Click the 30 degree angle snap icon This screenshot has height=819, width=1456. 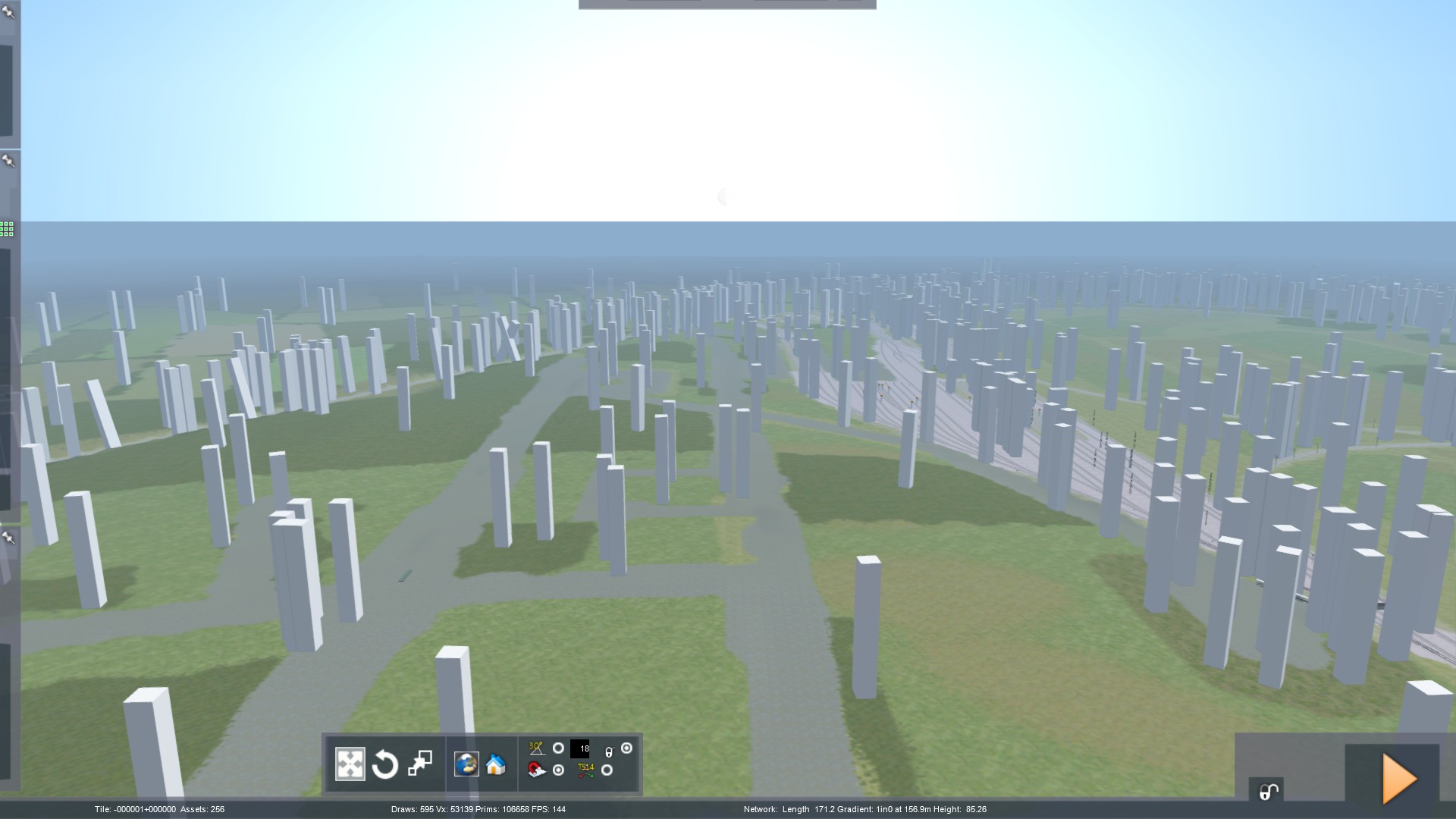537,748
